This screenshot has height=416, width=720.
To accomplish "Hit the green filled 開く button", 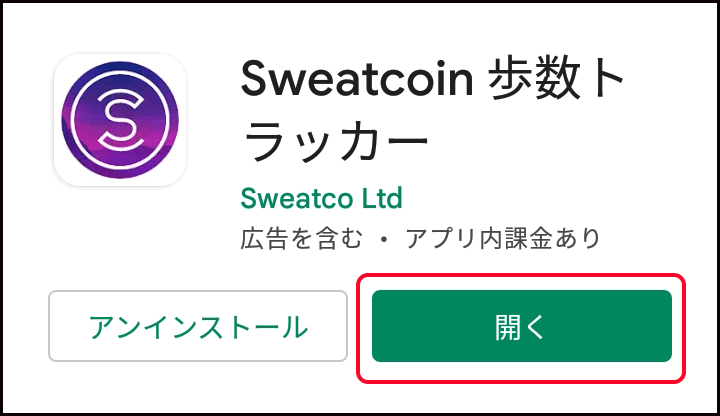I will 521,326.
